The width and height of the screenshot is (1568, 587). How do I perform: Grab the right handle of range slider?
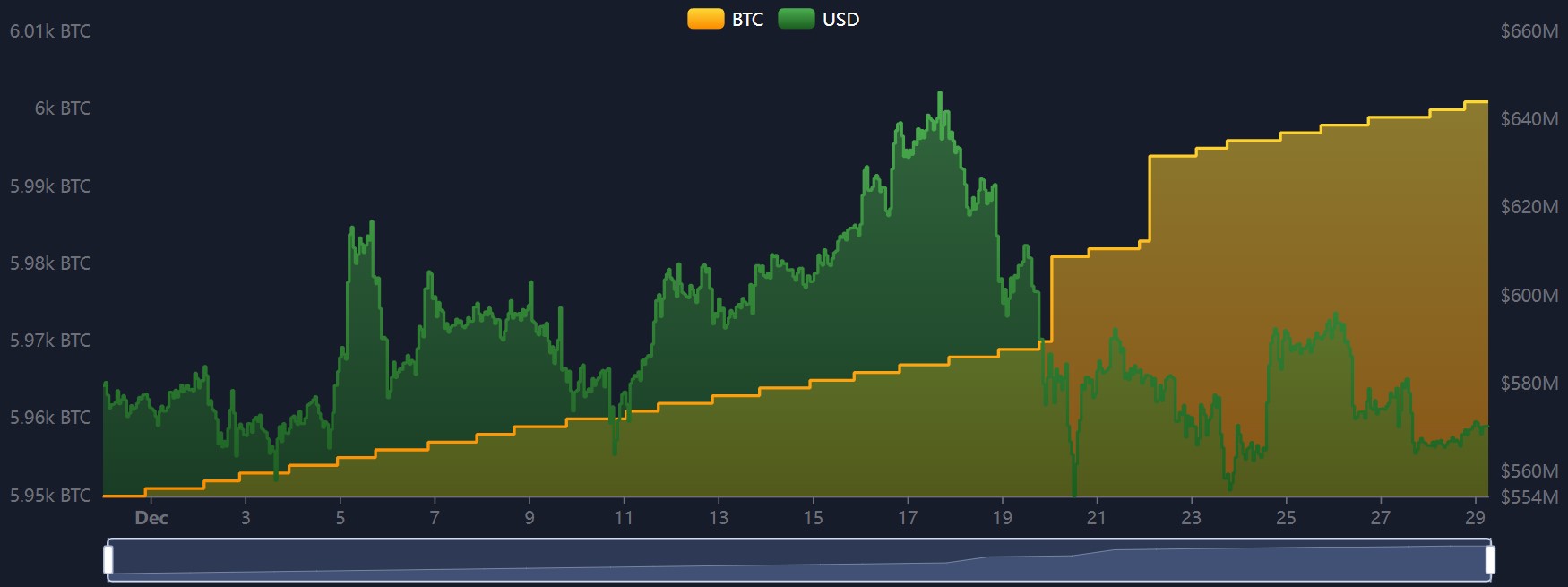click(1491, 560)
